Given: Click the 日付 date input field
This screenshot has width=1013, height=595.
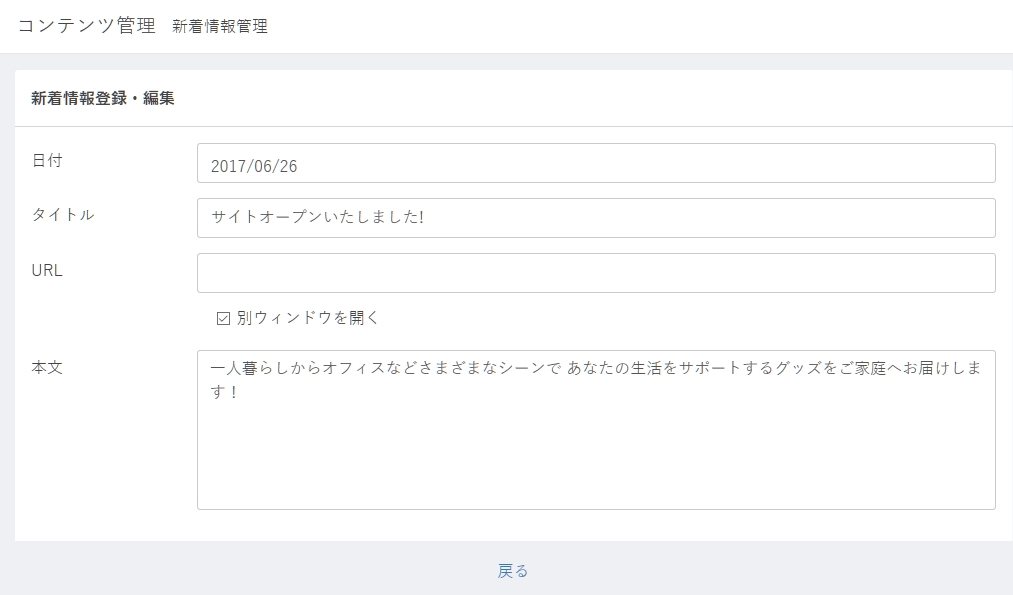Looking at the screenshot, I should [x=596, y=163].
